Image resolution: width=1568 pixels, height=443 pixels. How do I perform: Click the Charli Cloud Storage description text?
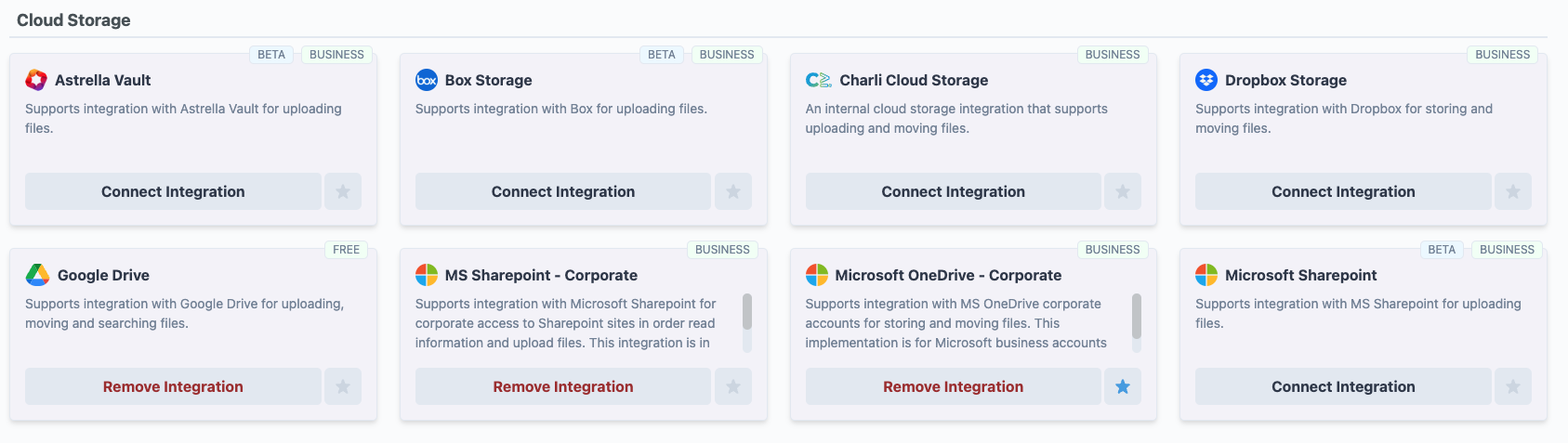point(956,118)
